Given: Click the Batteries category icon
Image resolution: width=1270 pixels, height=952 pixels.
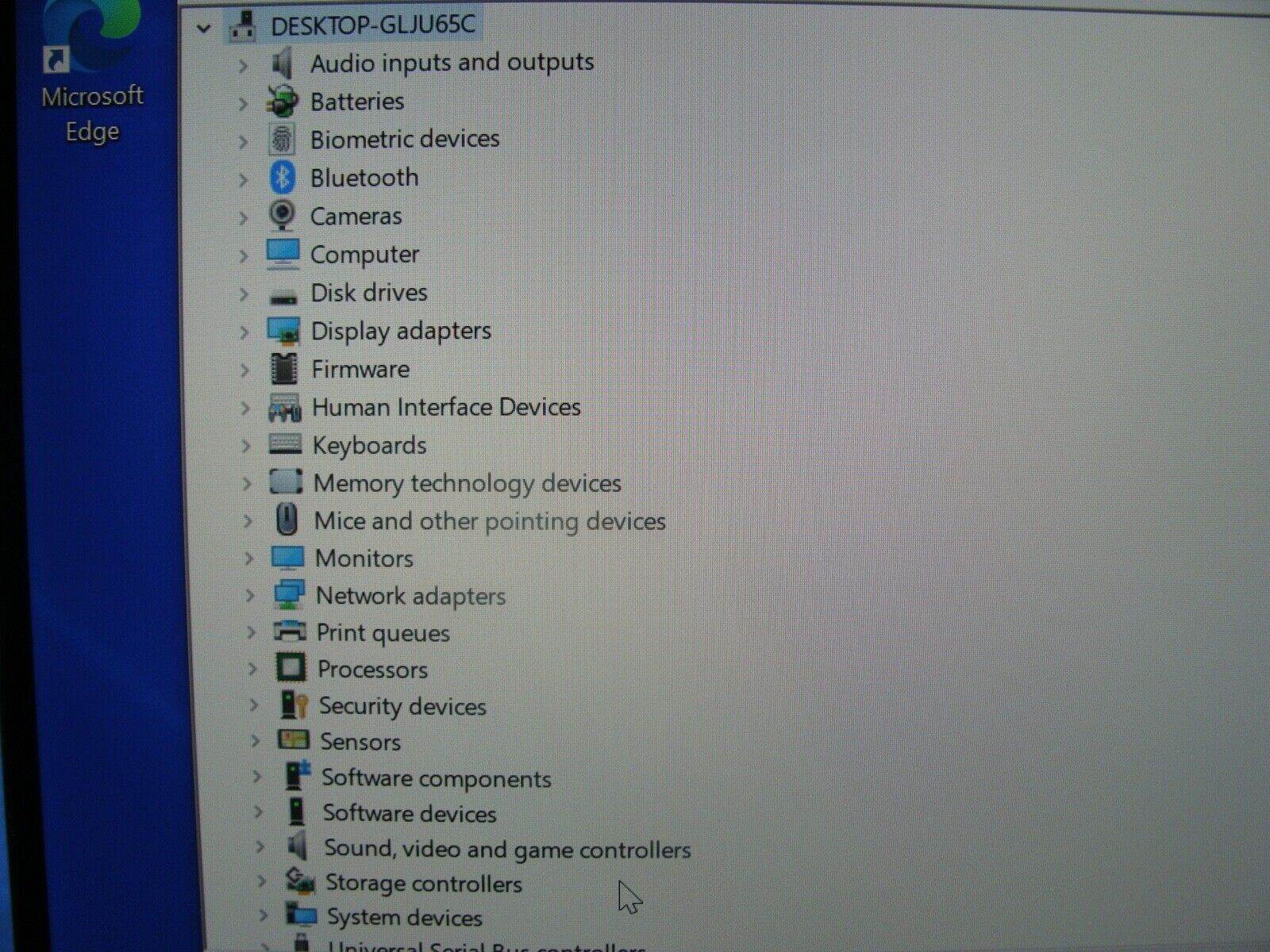Looking at the screenshot, I should (x=283, y=101).
